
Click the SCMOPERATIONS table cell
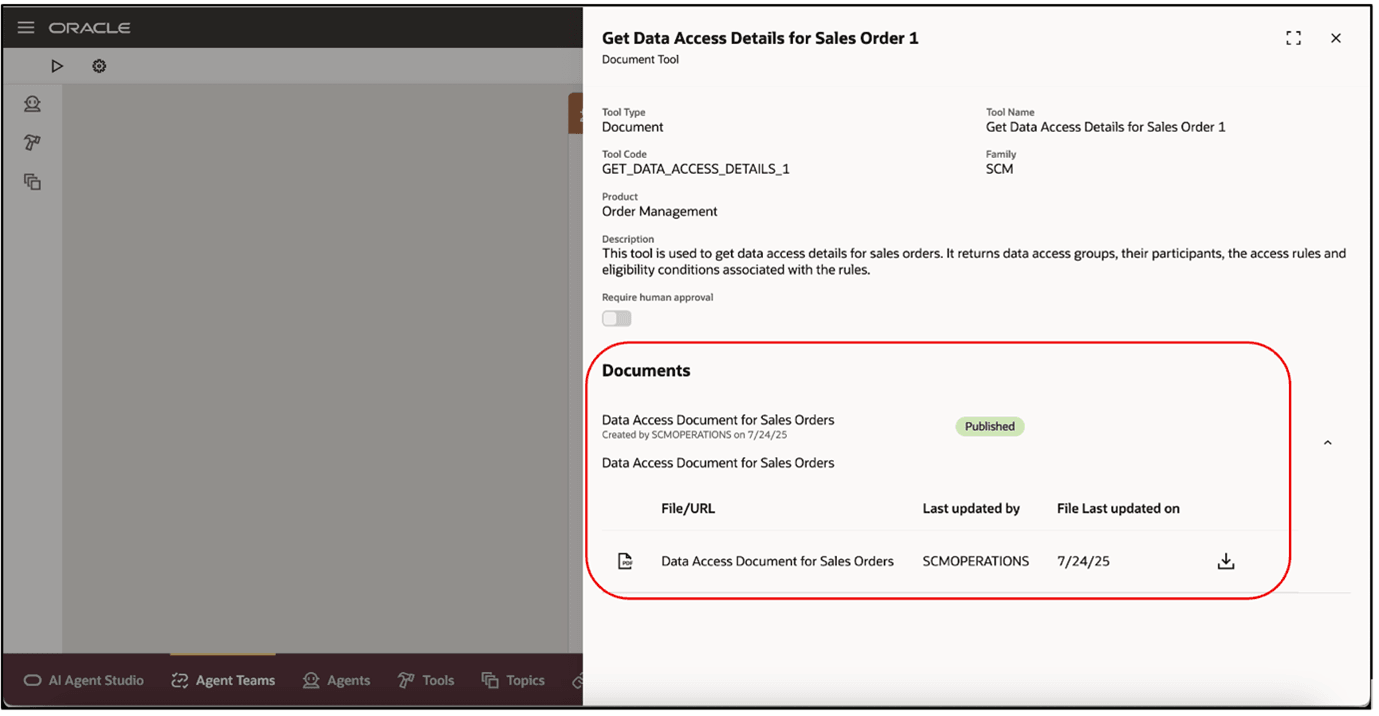tap(975, 561)
